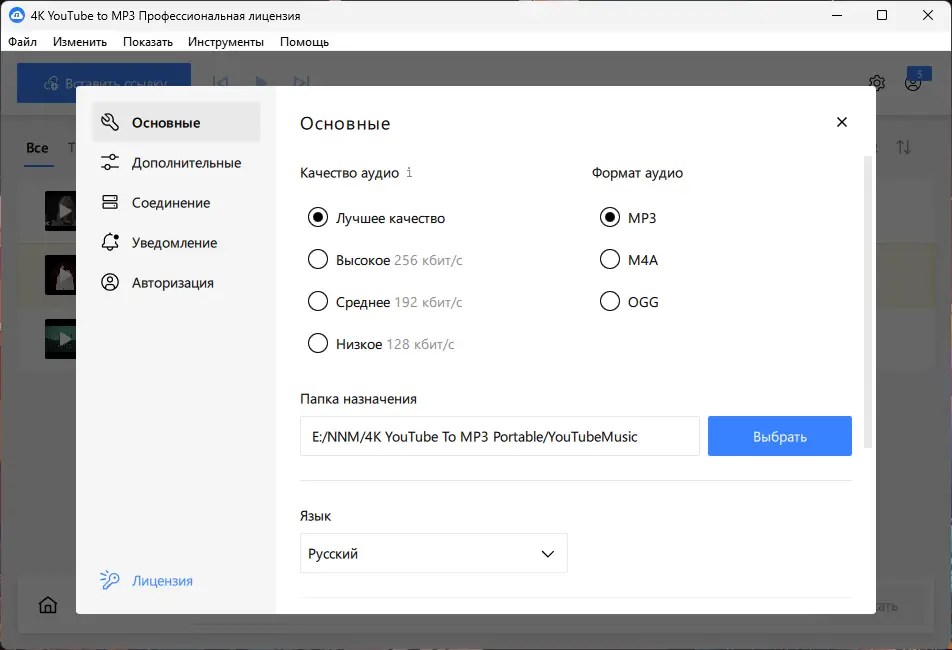Choose the OGG audio format
Viewport: 952px width, 650px height.
[609, 302]
